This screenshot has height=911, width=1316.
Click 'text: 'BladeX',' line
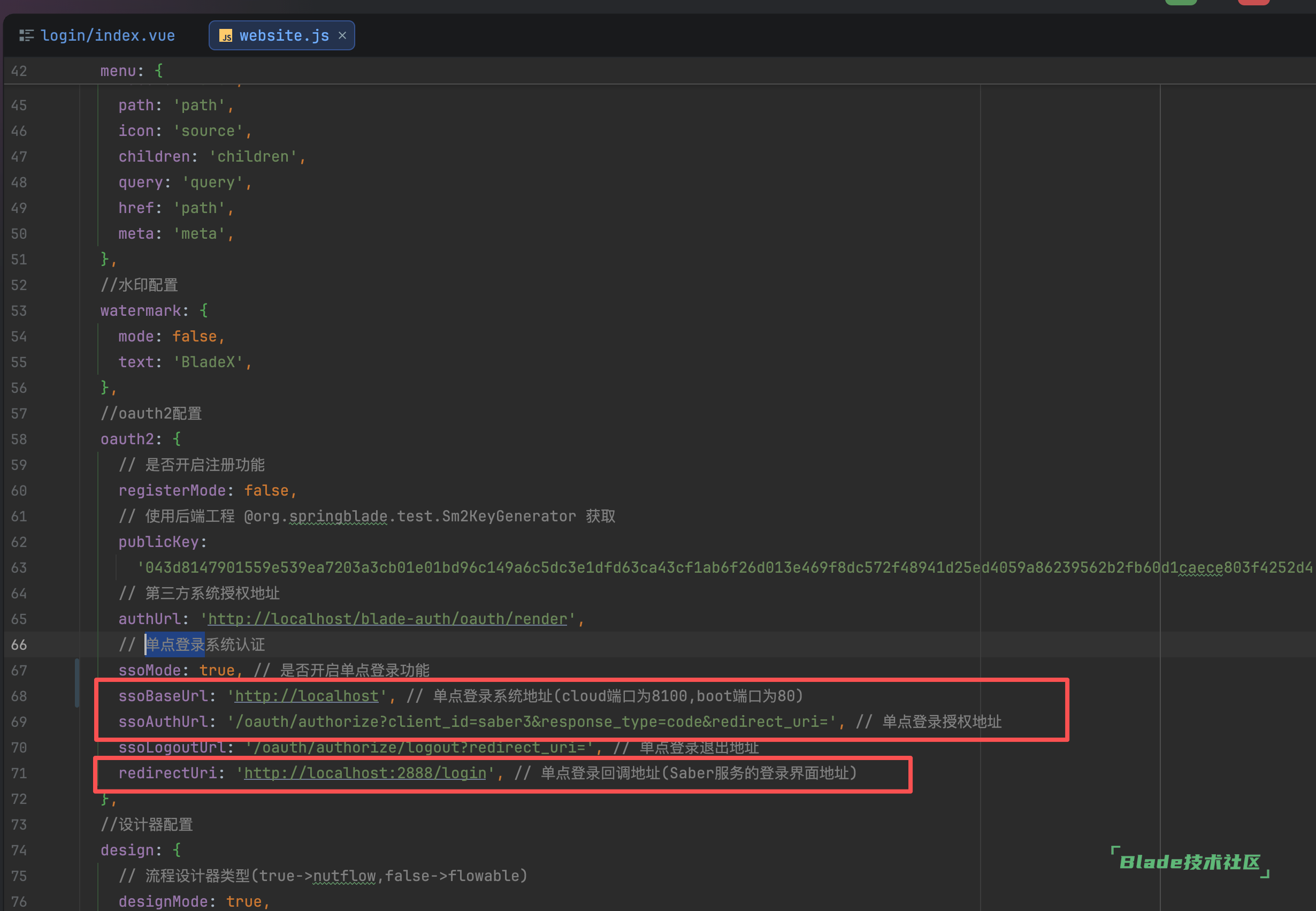pyautogui.click(x=185, y=362)
